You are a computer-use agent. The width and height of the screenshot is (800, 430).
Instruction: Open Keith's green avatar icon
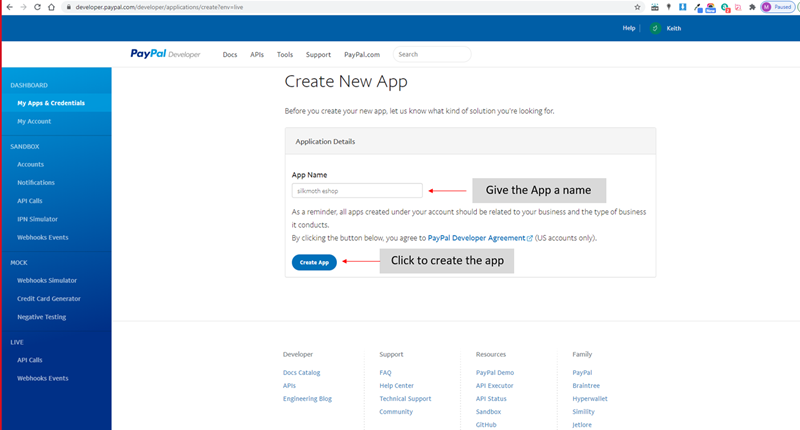655,29
